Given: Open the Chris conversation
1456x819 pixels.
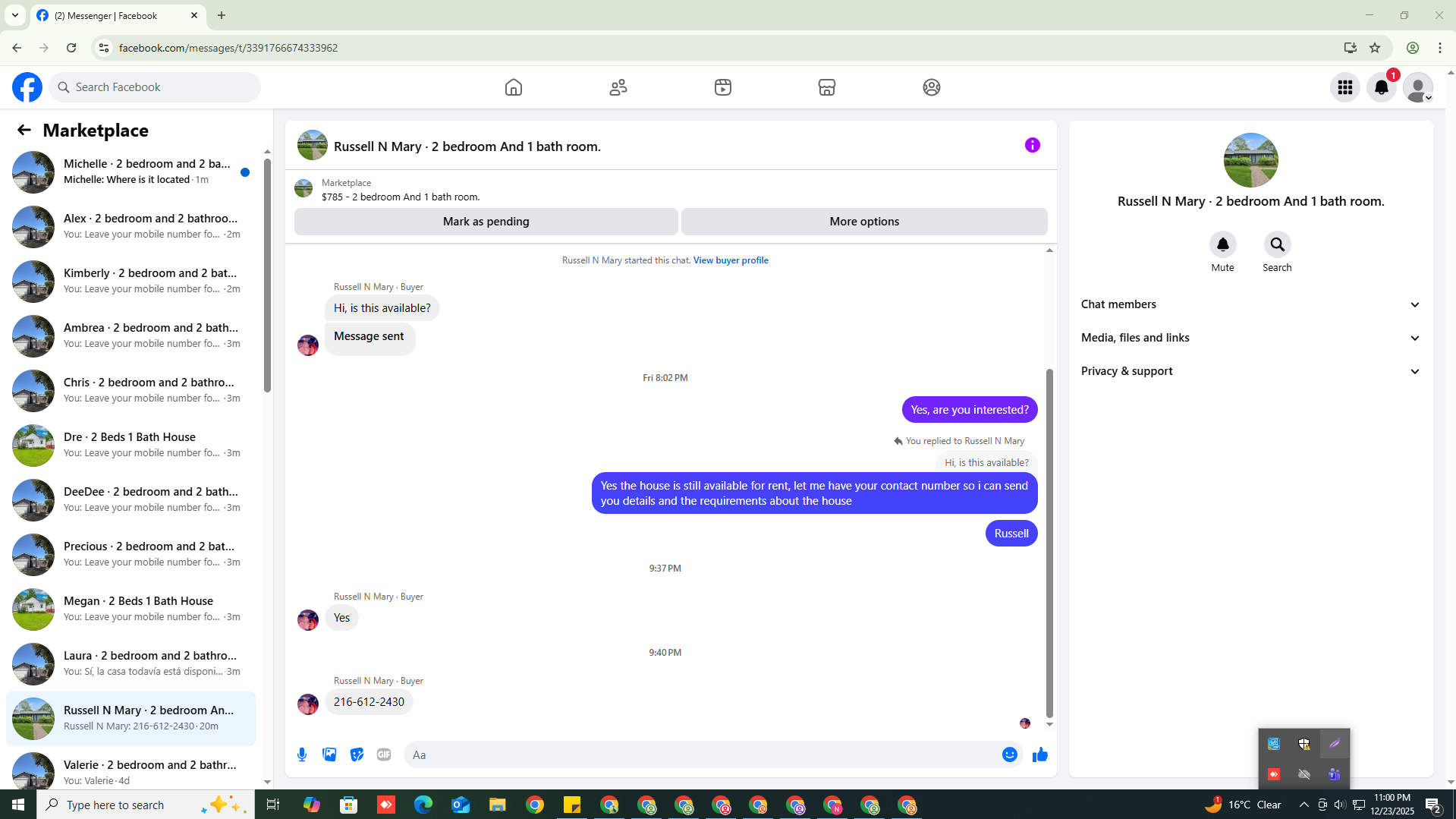Looking at the screenshot, I should (x=131, y=390).
